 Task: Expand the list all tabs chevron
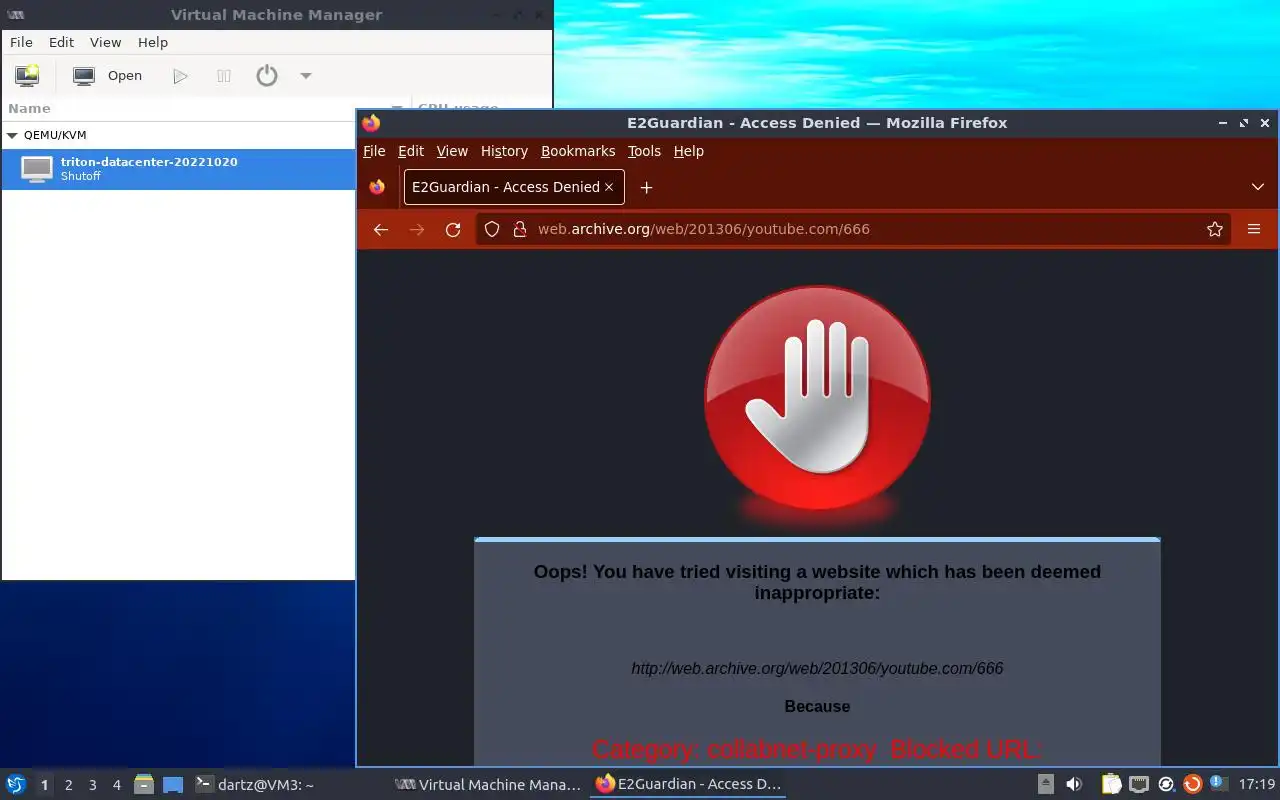1258,187
